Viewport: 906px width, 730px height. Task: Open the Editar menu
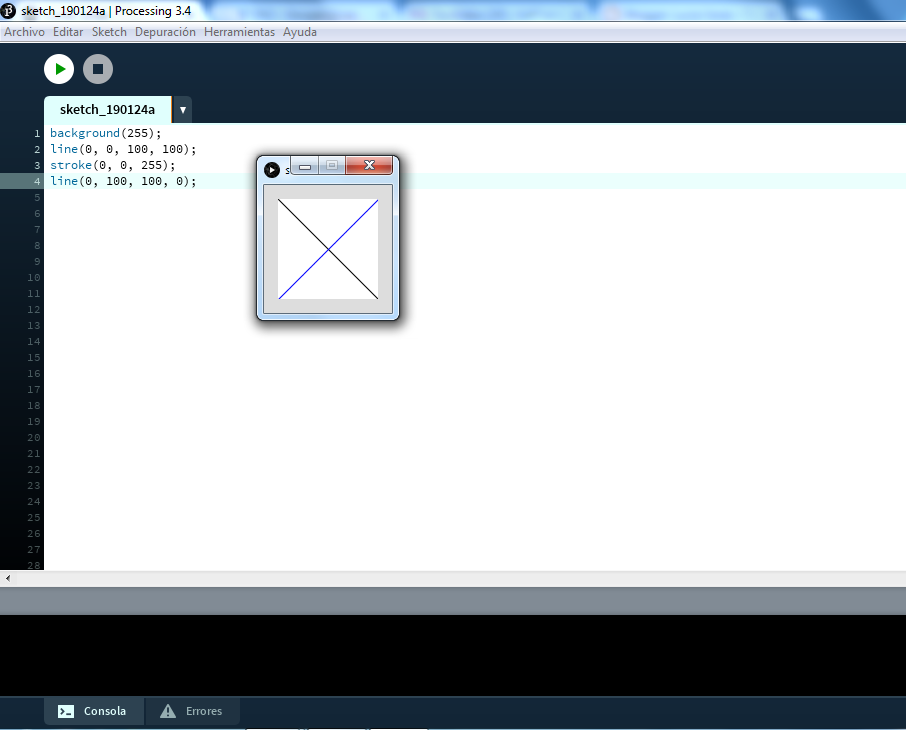68,32
